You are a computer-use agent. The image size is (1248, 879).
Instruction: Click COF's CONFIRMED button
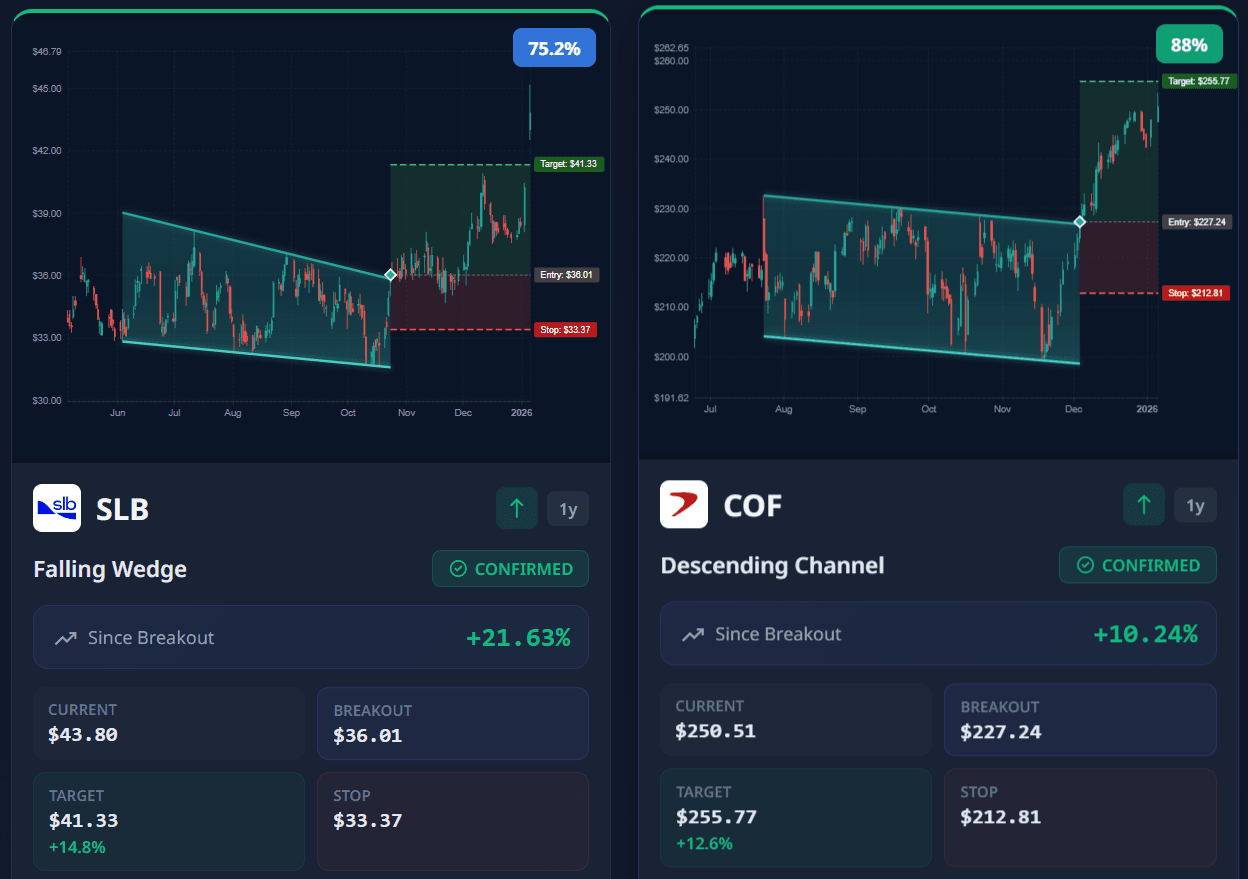tap(1137, 564)
